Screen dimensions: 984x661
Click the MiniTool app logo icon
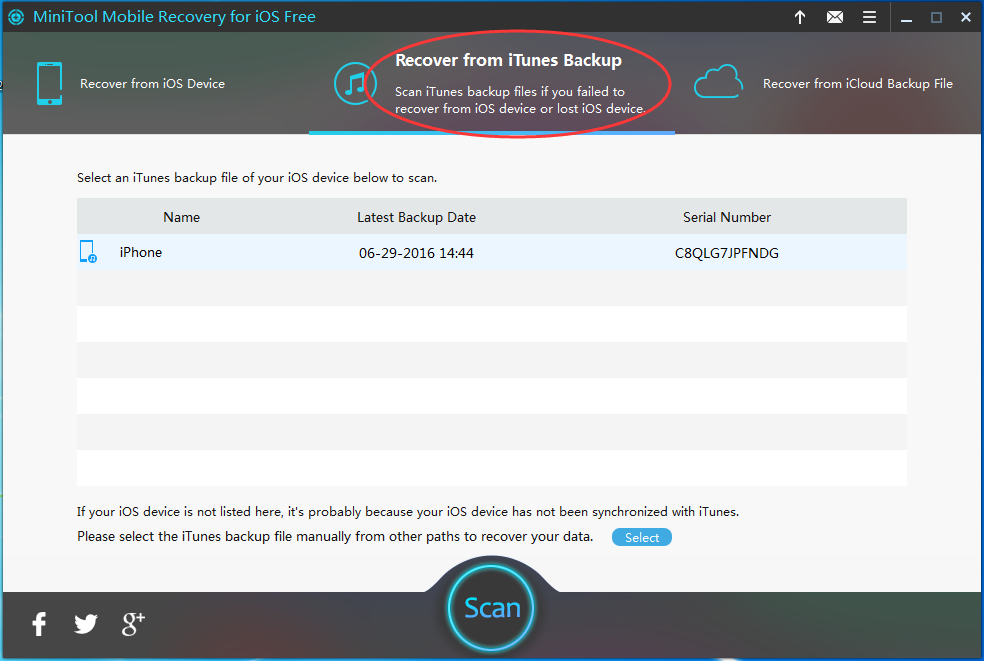click(x=16, y=17)
